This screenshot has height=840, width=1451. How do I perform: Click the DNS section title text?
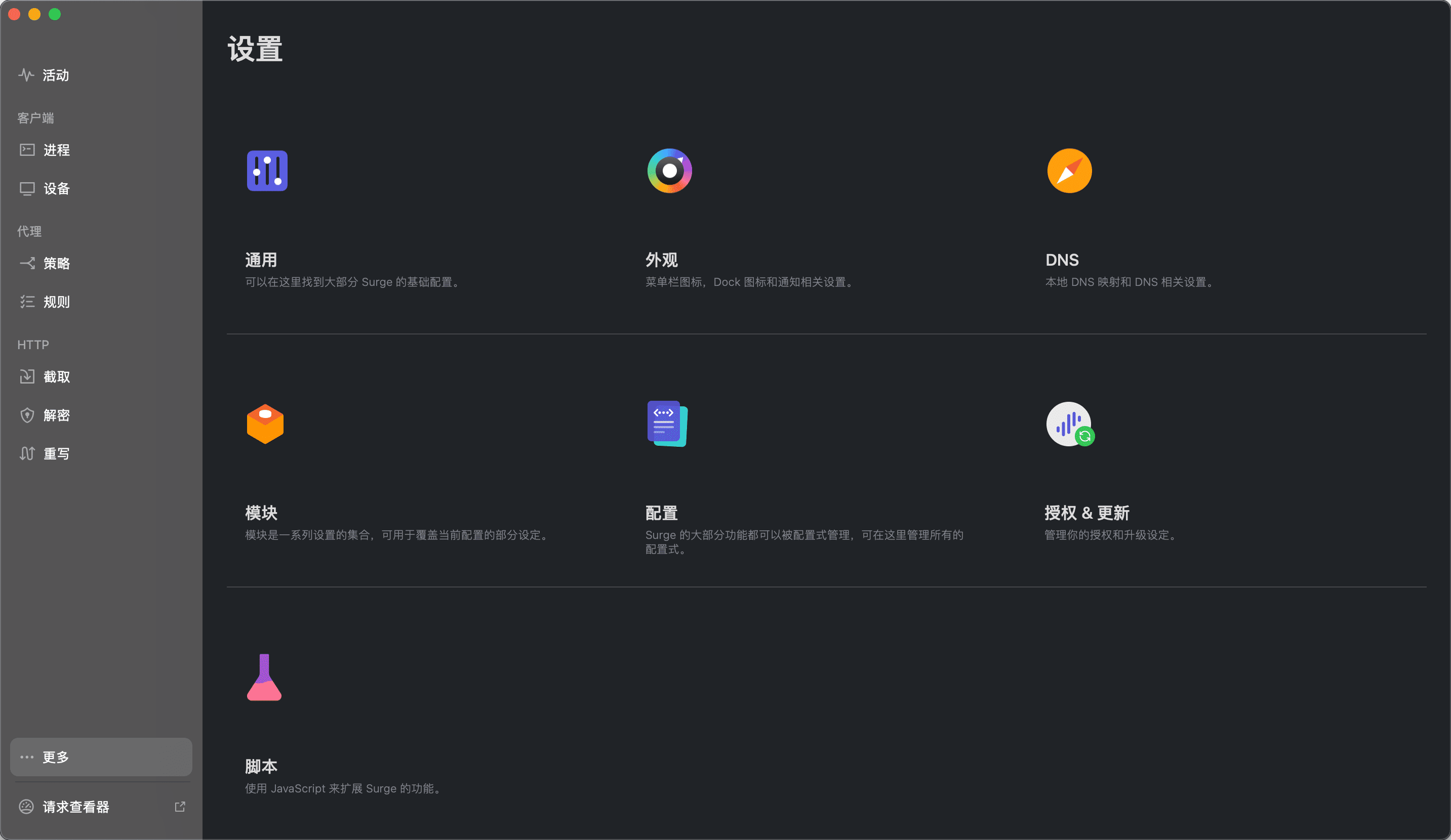tap(1062, 260)
